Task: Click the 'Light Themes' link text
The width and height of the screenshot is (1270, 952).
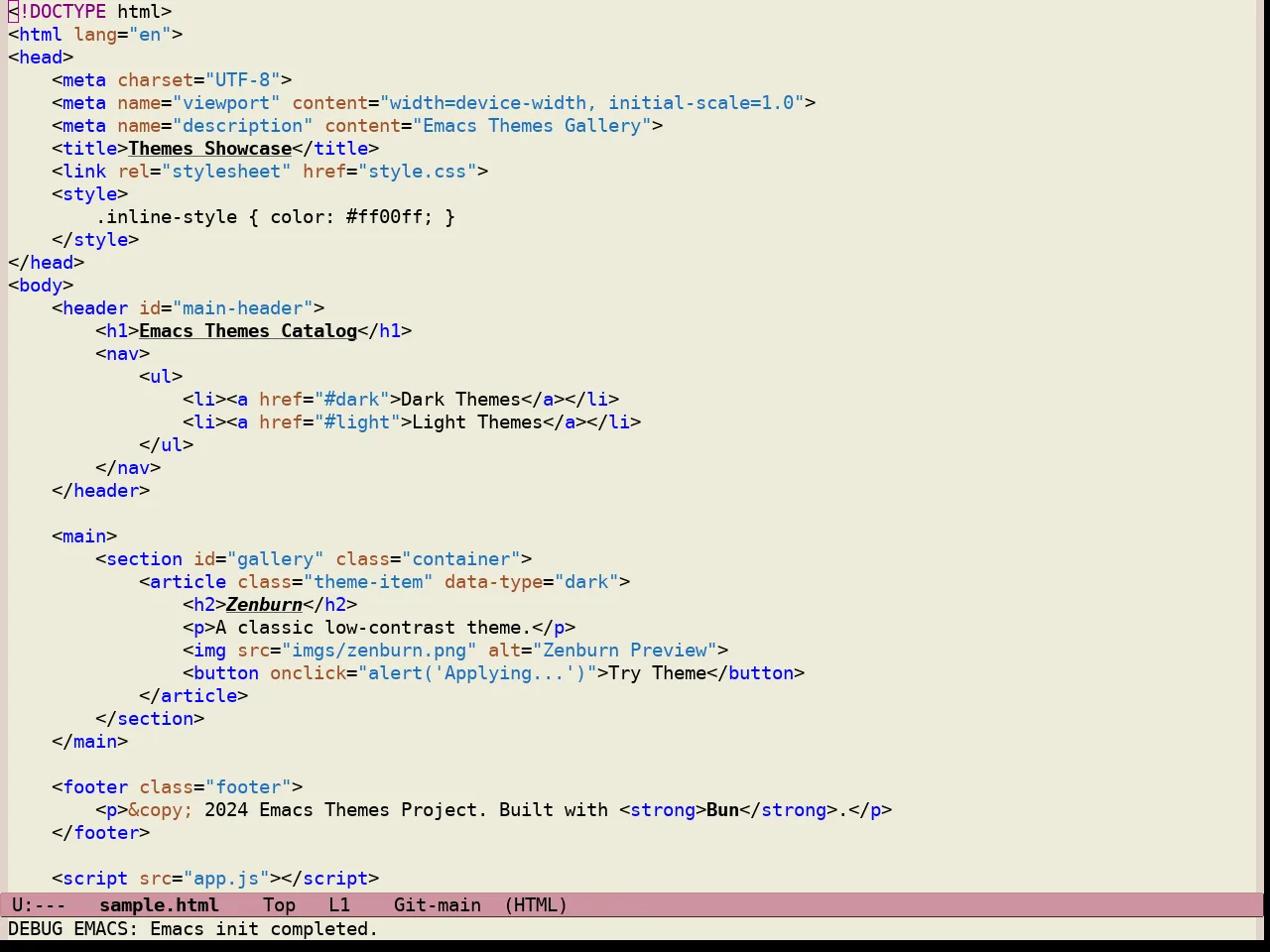Action: (477, 422)
